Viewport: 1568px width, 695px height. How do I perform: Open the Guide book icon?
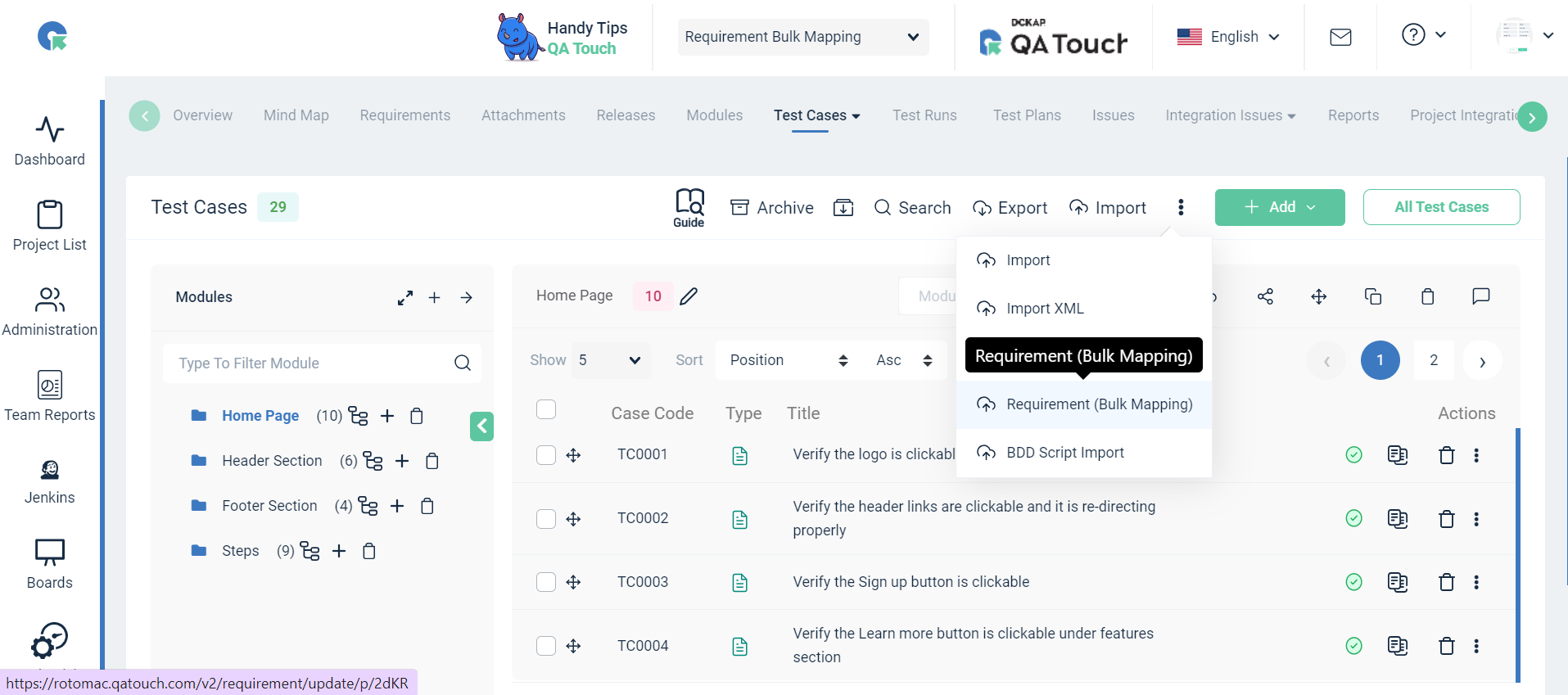pos(689,208)
